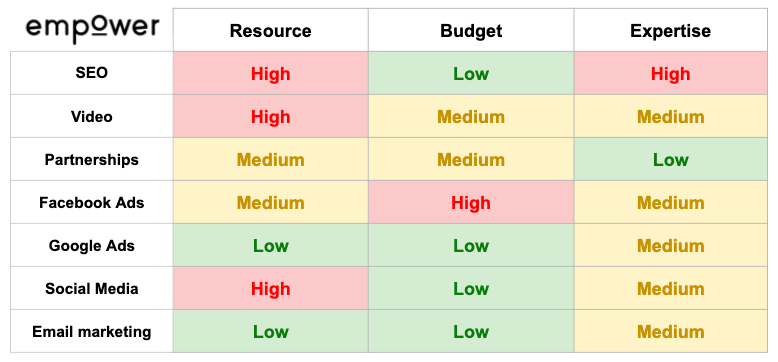Click SEO Expertise High cell
778x362 pixels.
coord(671,73)
